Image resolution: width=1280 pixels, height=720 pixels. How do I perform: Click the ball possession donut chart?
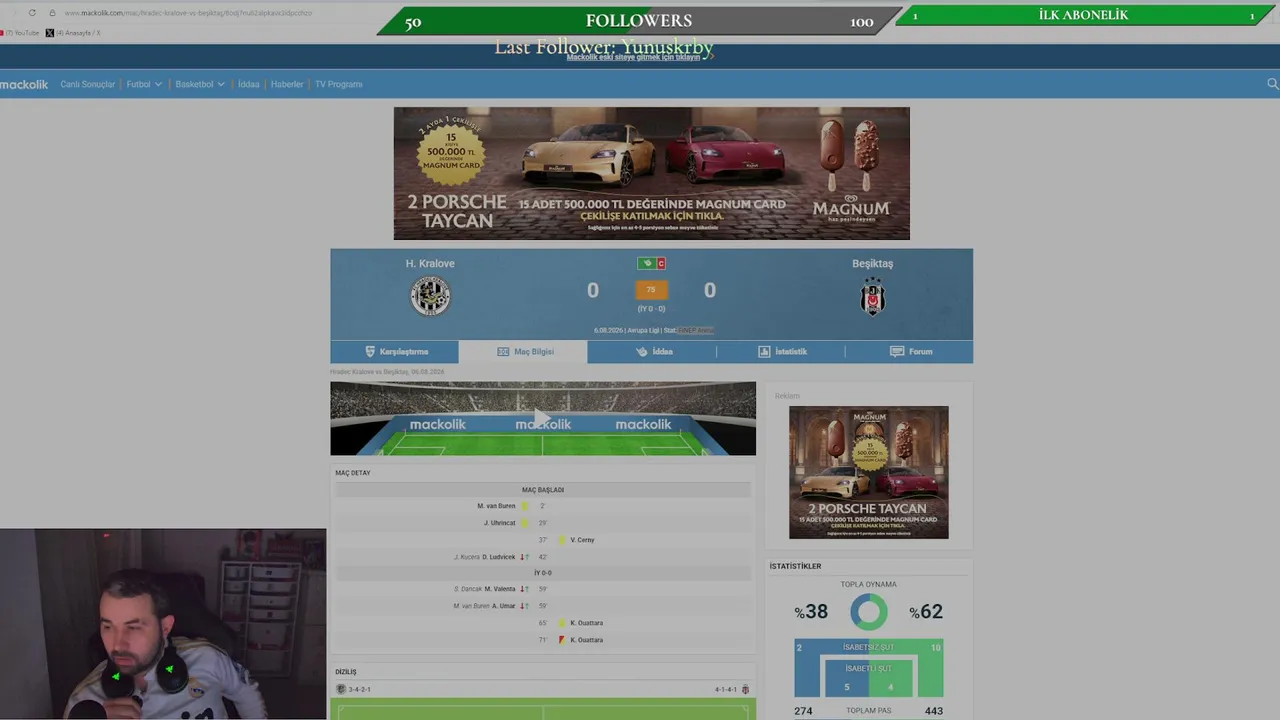pos(868,612)
